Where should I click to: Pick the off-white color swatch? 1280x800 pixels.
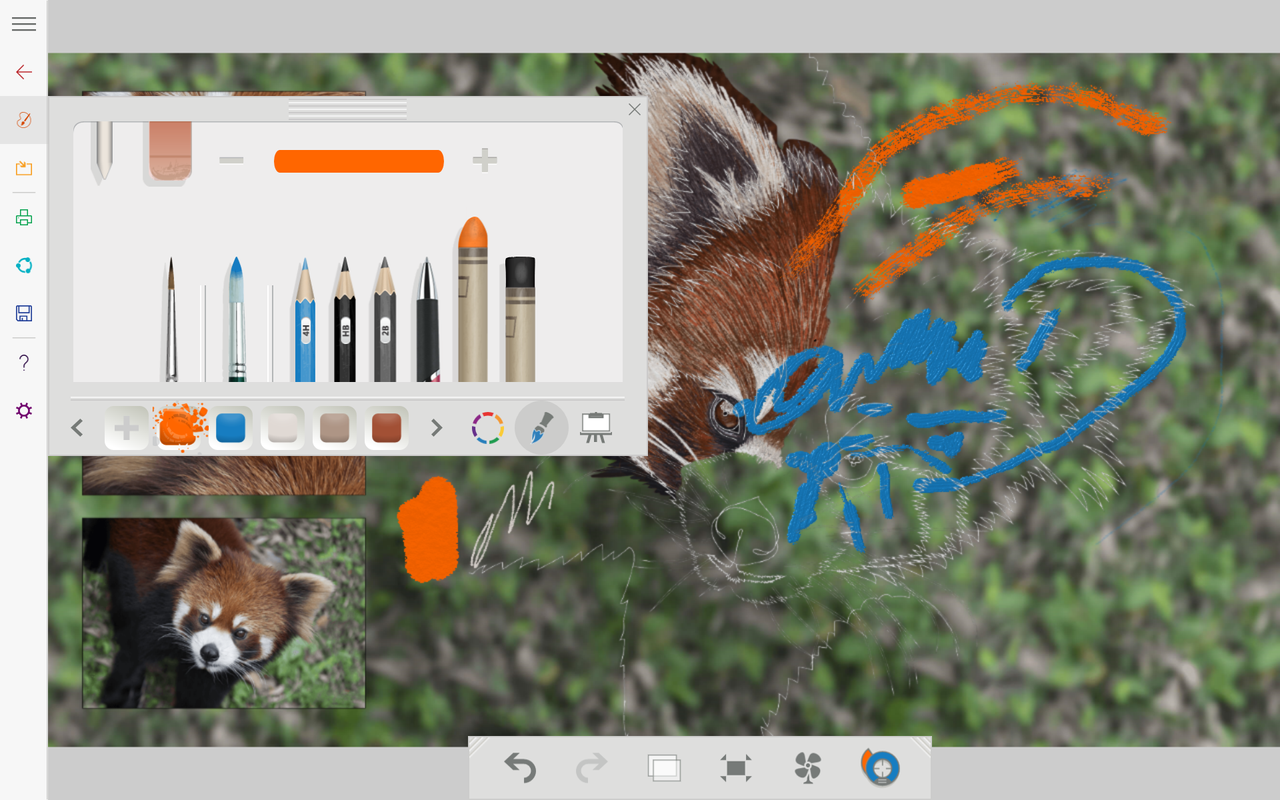(283, 428)
